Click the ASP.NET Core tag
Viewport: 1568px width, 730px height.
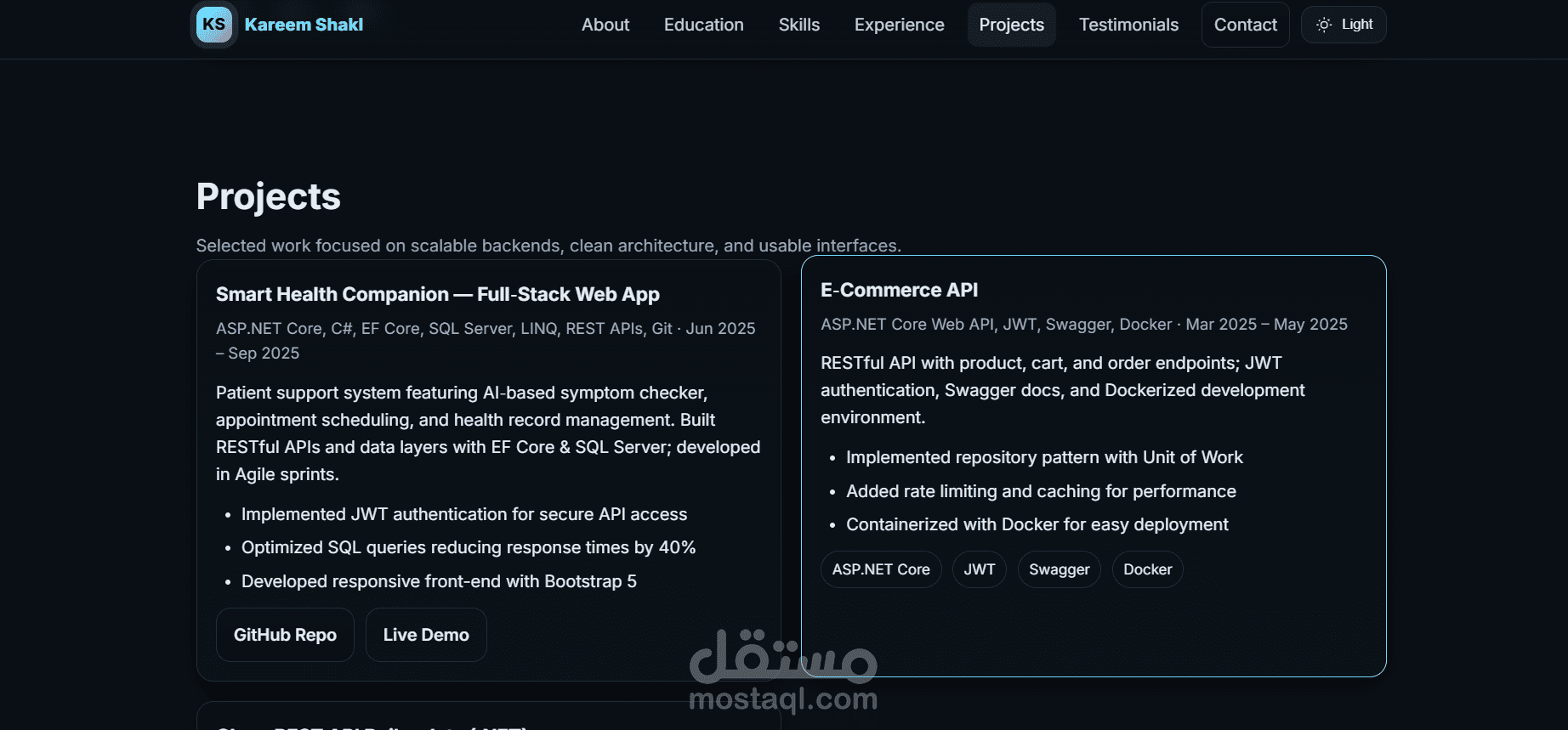881,569
